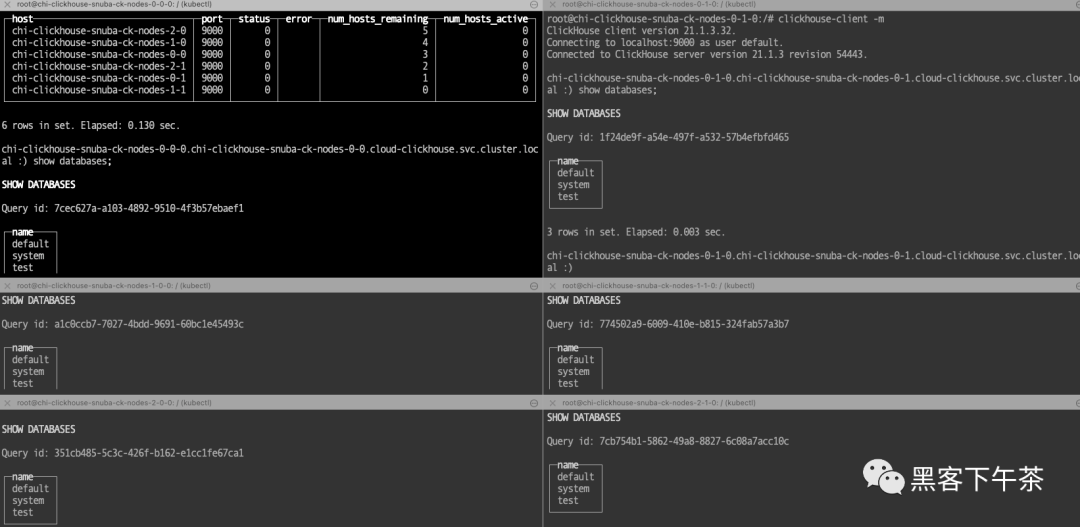The width and height of the screenshot is (1080, 527).
Task: Click the 'port' column header
Action: [212, 19]
